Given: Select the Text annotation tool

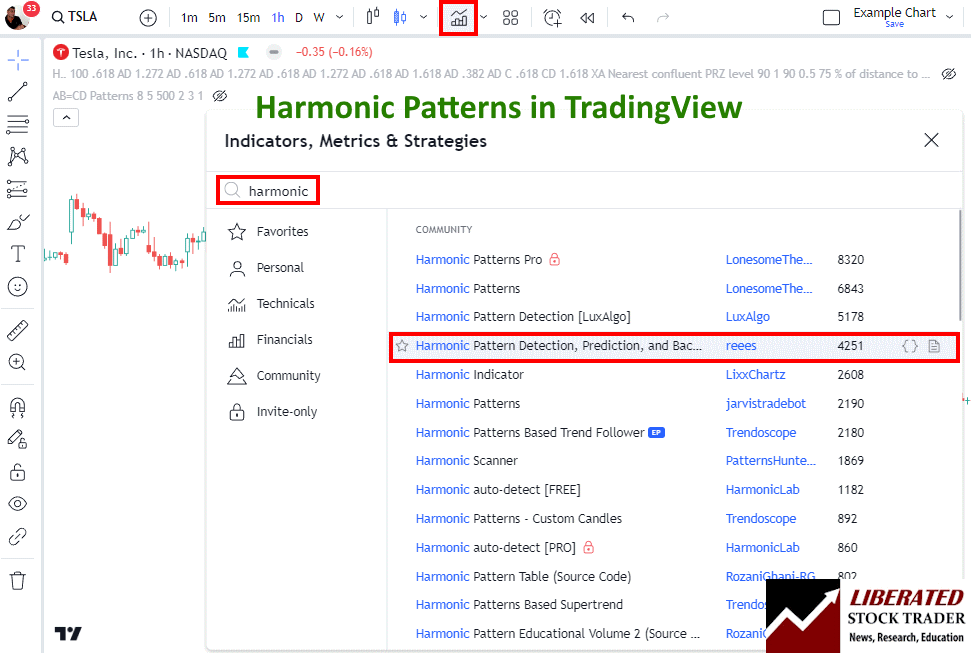Looking at the screenshot, I should tap(20, 255).
